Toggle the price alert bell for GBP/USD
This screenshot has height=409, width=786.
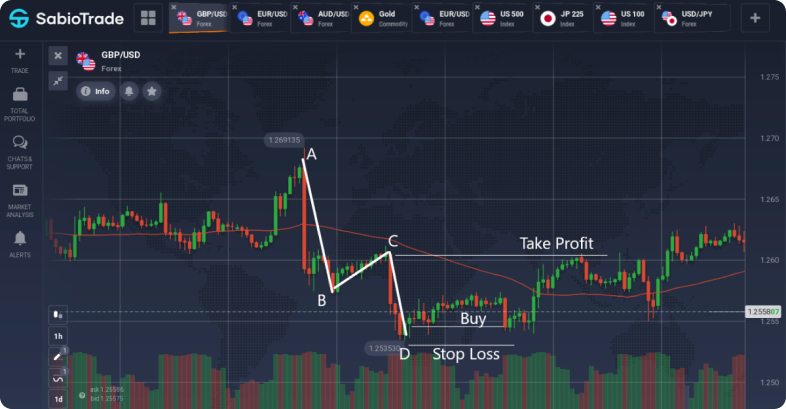click(129, 91)
